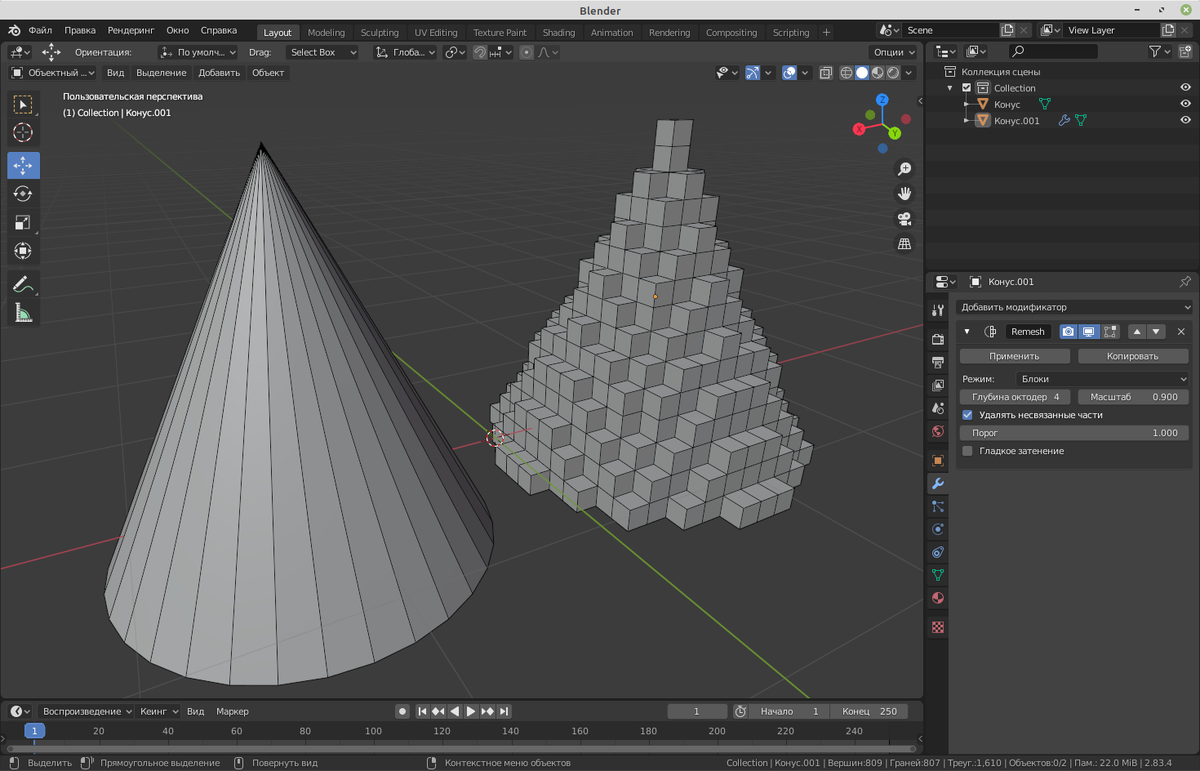
Task: Click the Threshold value slider
Action: click(x=1074, y=433)
